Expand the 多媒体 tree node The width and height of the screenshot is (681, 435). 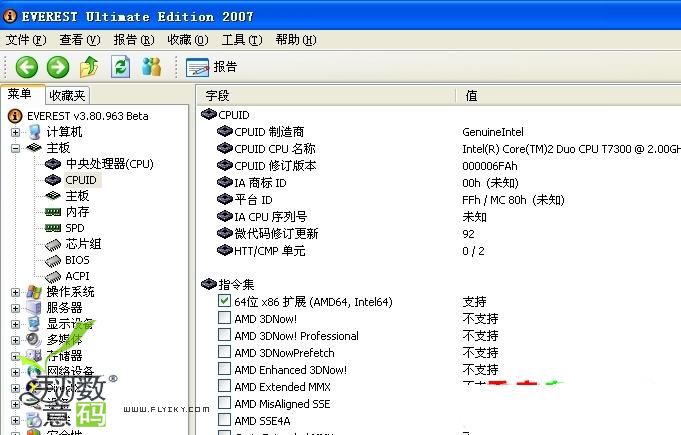15,340
